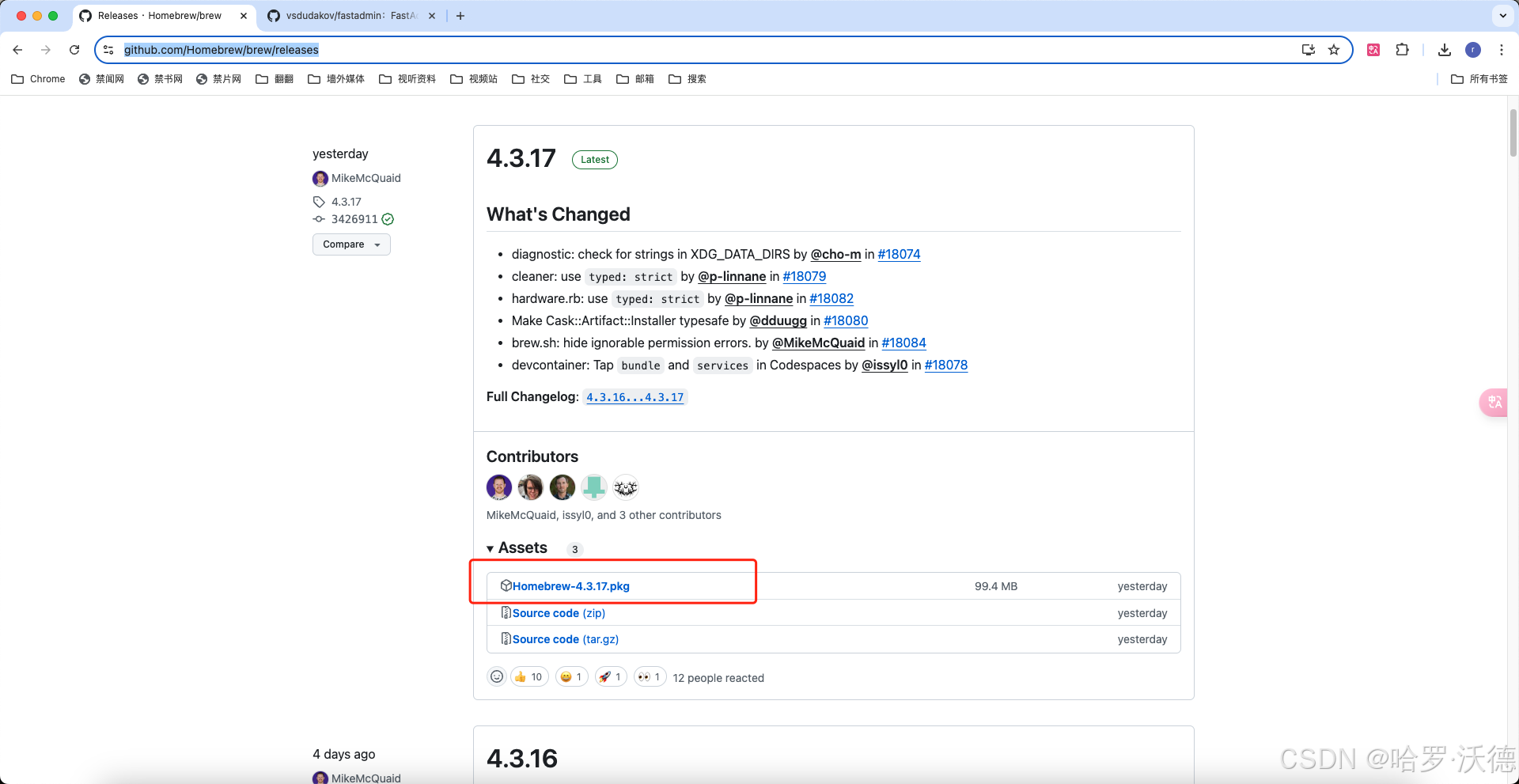Open the 社交 bookmarks folder
The width and height of the screenshot is (1519, 784).
coord(531,79)
